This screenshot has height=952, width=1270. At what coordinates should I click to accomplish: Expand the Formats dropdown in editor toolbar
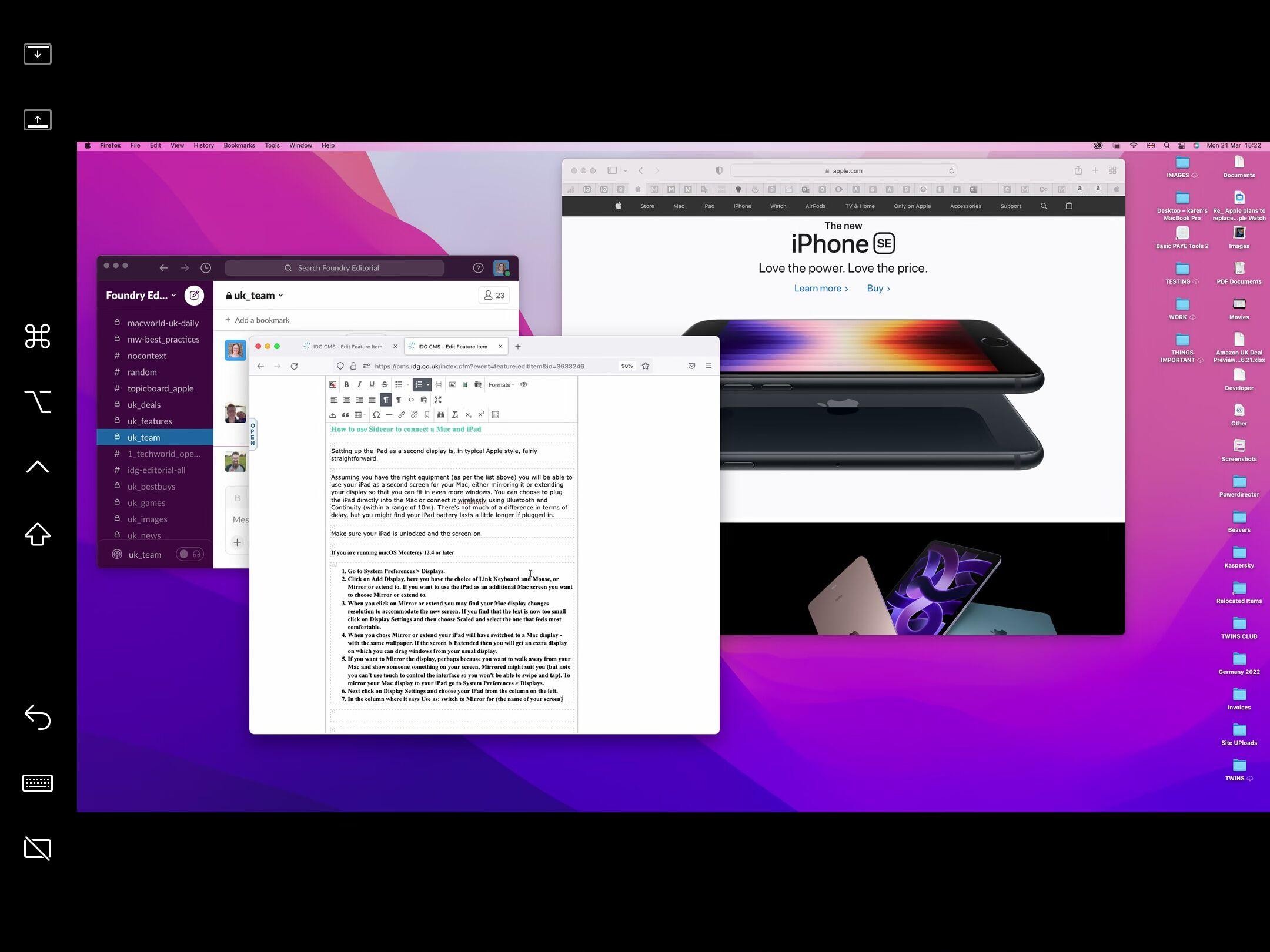click(500, 384)
